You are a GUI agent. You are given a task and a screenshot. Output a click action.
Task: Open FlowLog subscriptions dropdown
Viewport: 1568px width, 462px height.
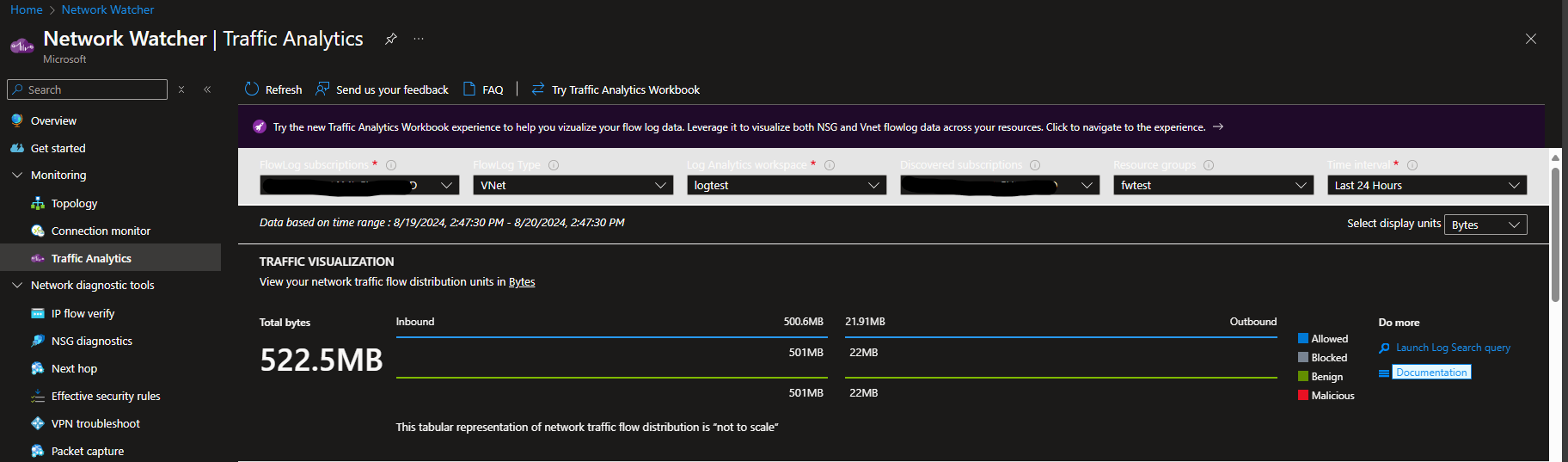click(359, 185)
